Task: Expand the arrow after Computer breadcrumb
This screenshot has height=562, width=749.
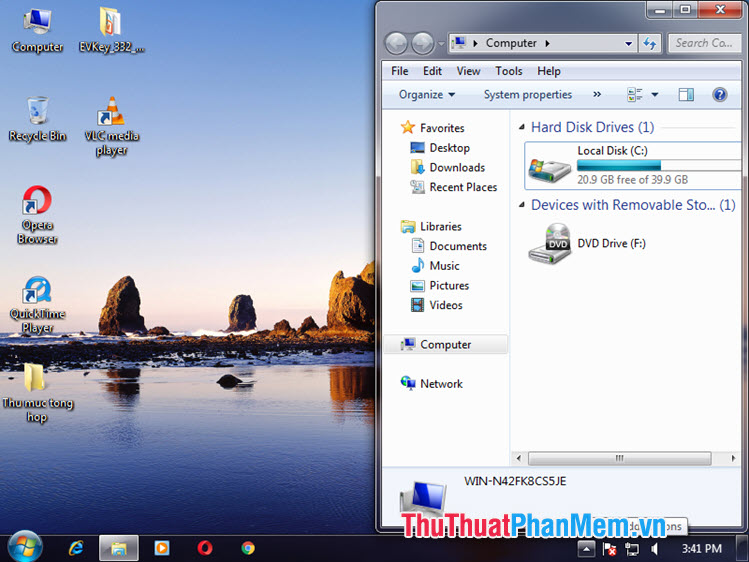Action: (x=547, y=43)
